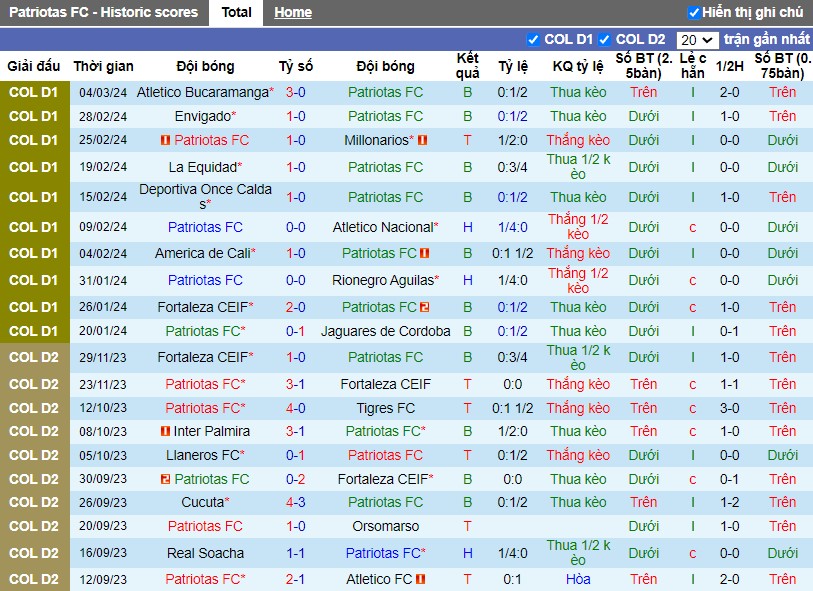Open the Cucuta team link

pyautogui.click(x=203, y=502)
